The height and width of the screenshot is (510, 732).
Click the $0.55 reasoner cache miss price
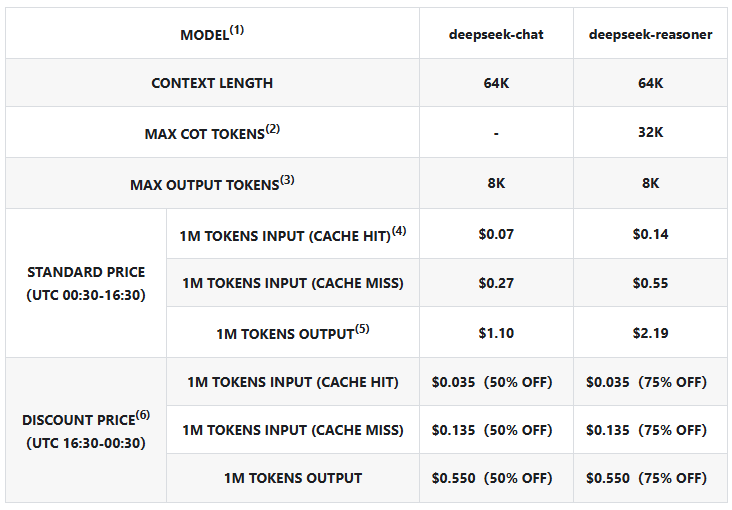click(x=650, y=283)
